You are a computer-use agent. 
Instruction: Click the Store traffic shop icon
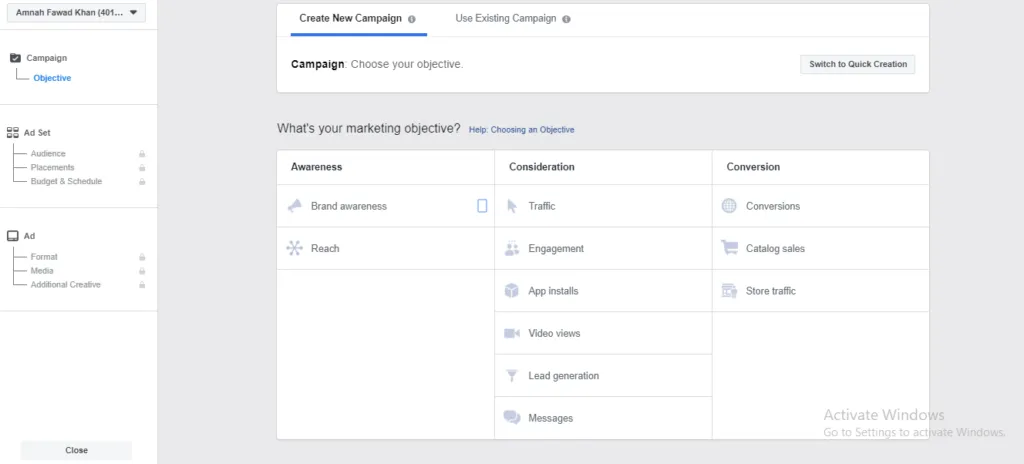[729, 291]
